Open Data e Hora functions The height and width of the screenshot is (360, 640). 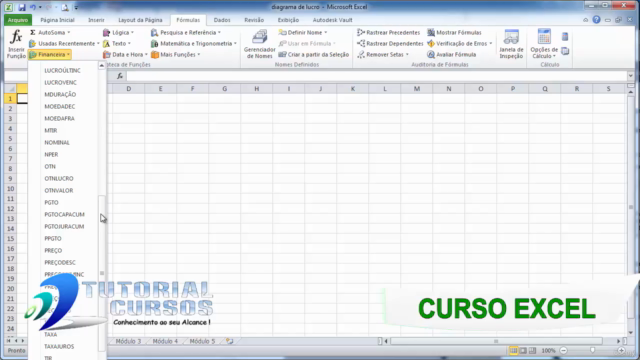click(125, 54)
